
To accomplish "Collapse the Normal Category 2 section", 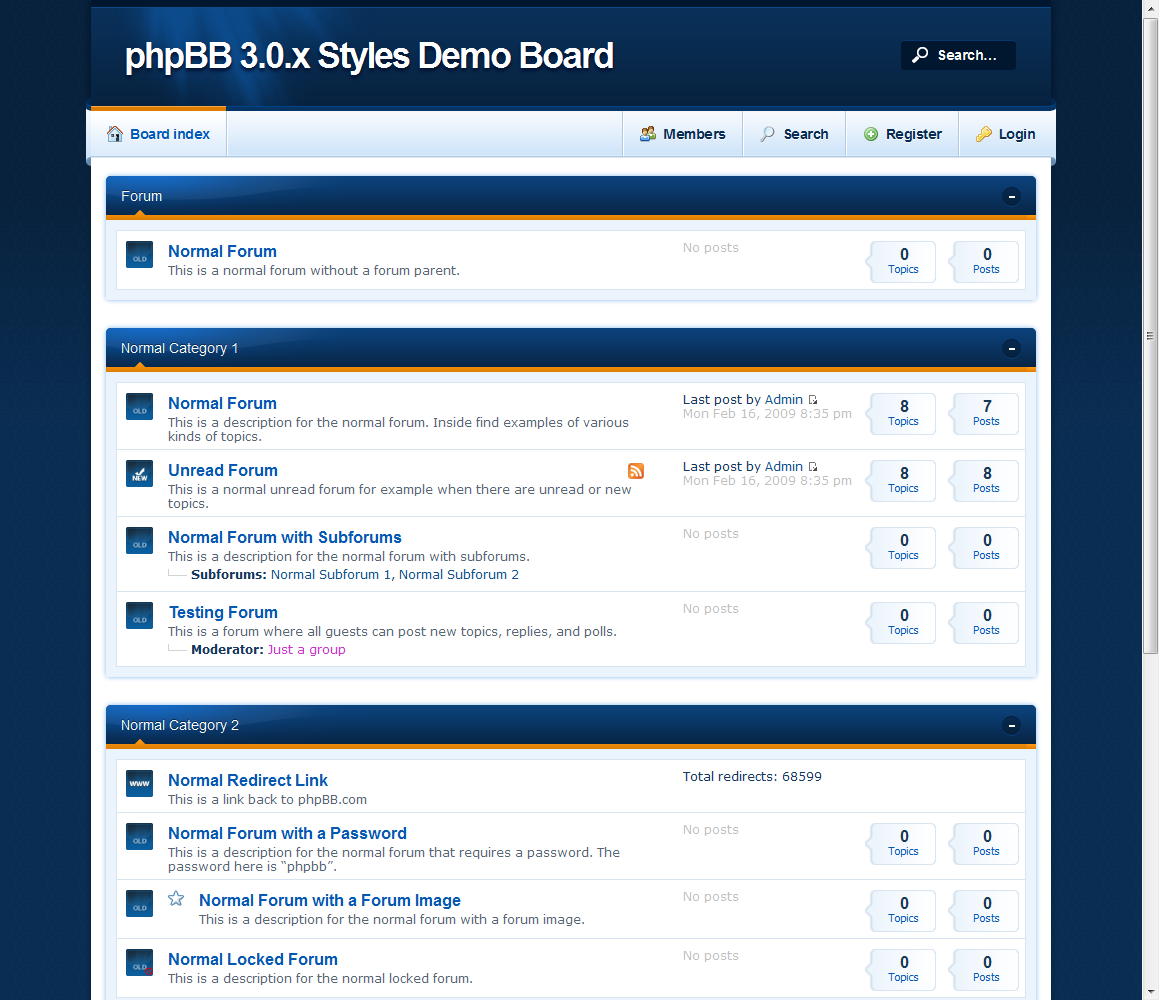I will point(1012,725).
